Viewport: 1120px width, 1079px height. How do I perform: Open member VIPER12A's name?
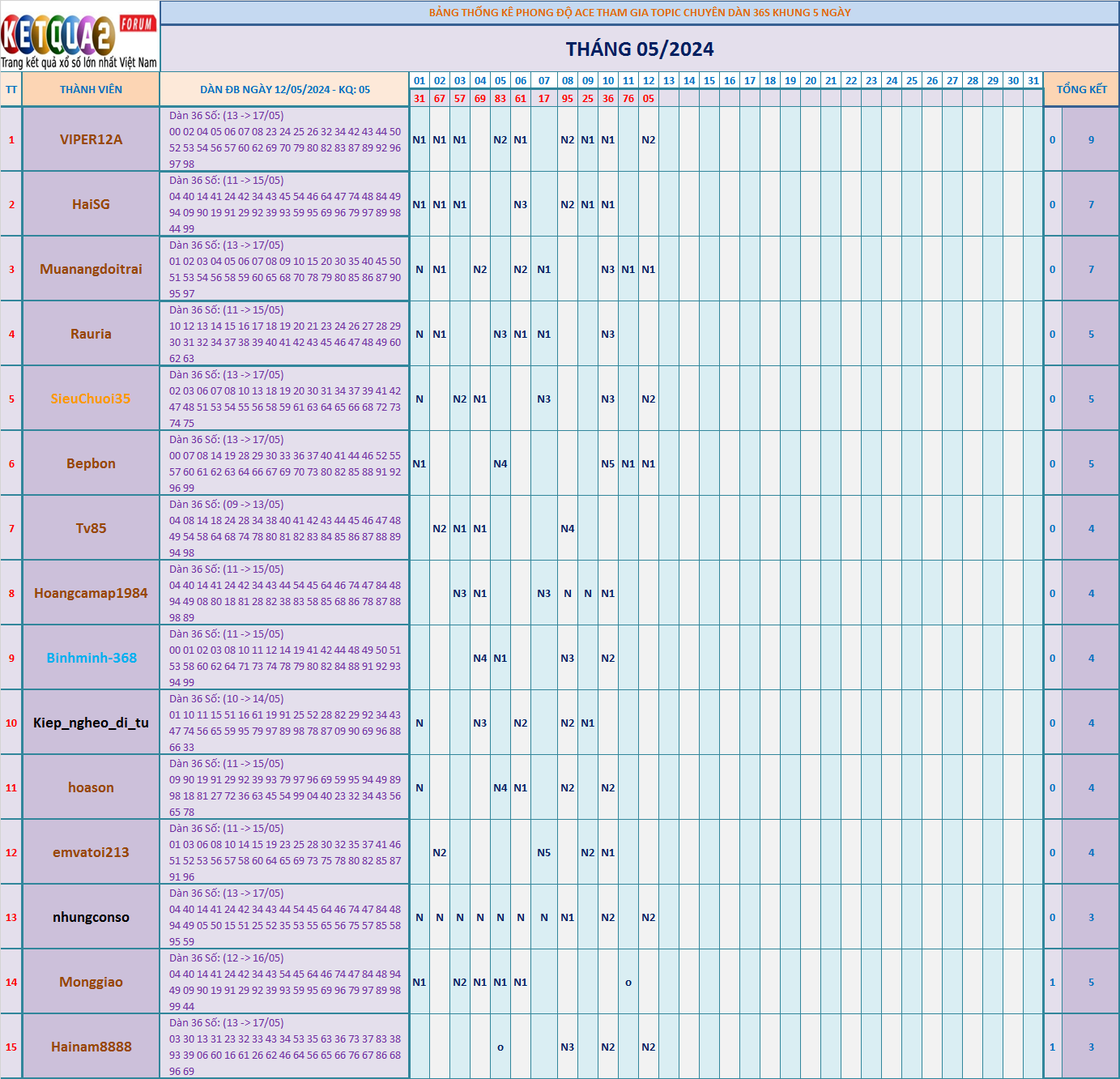(x=91, y=139)
